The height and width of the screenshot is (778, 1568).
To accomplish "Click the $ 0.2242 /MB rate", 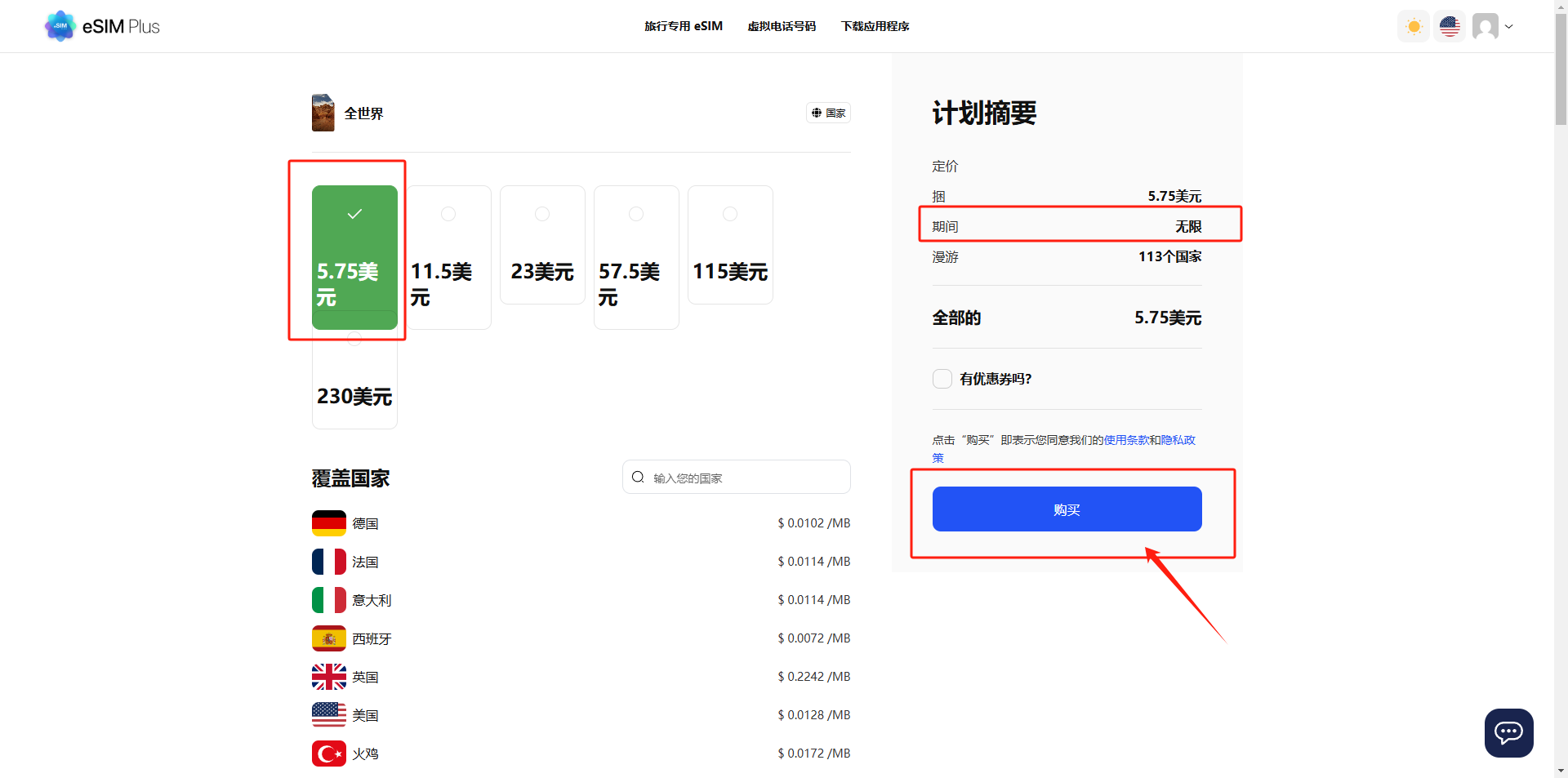I will point(813,677).
